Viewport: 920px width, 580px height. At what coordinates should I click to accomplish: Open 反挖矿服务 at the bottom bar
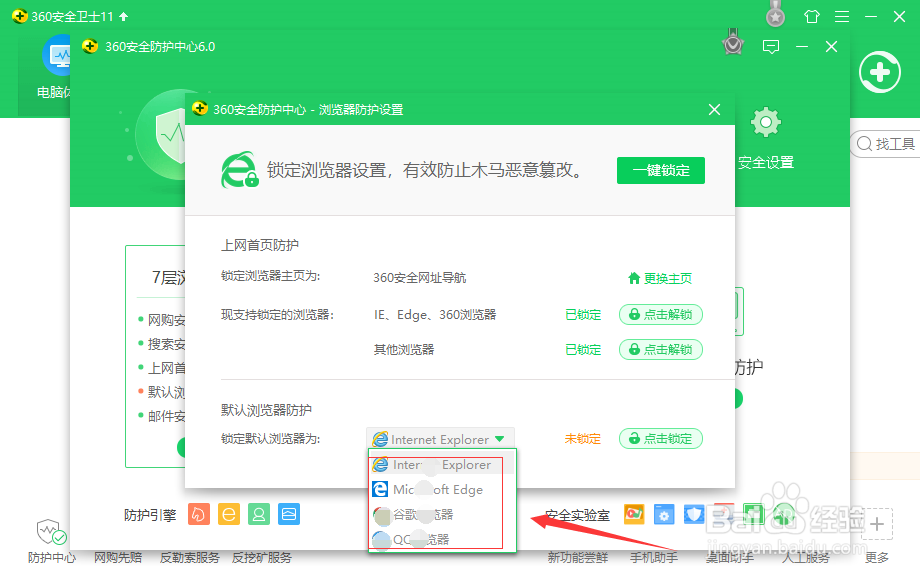point(262,557)
